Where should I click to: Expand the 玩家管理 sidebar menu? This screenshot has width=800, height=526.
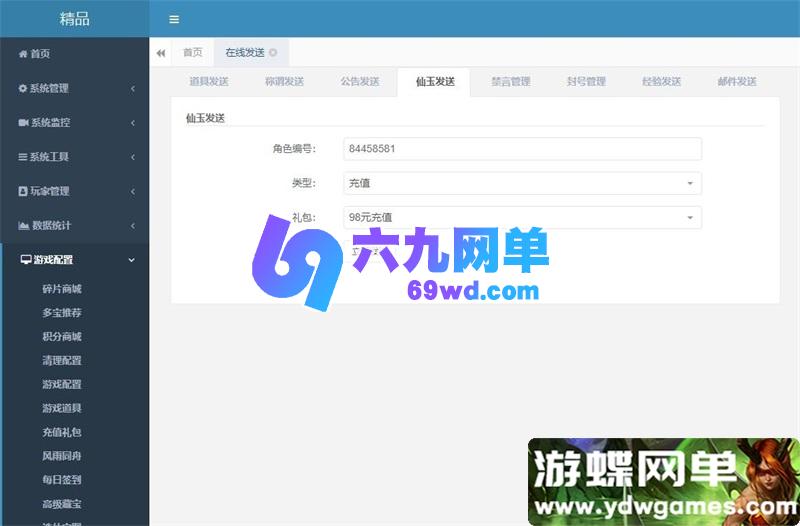(x=74, y=191)
